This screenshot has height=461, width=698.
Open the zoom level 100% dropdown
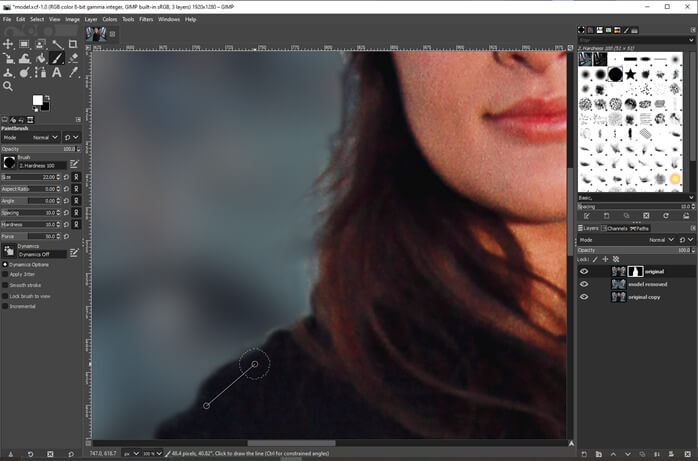coord(152,453)
